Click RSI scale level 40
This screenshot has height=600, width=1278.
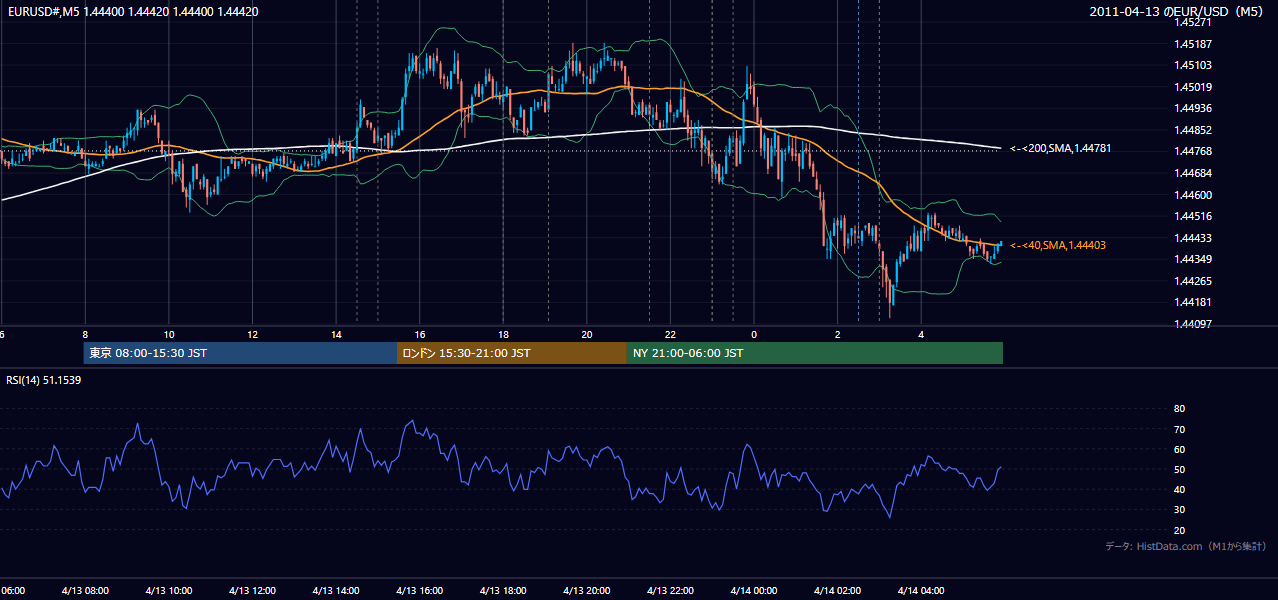coord(1180,489)
